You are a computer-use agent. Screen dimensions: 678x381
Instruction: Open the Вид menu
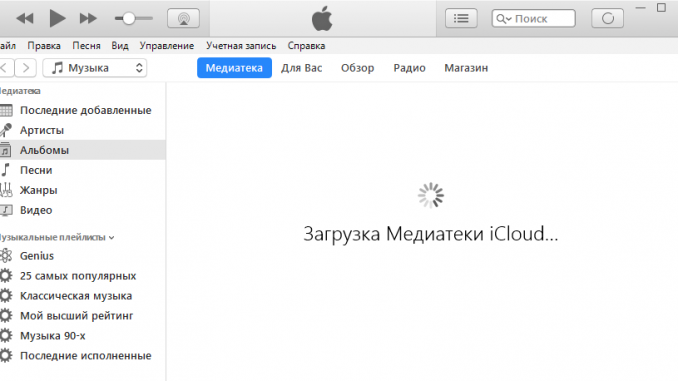[120, 46]
